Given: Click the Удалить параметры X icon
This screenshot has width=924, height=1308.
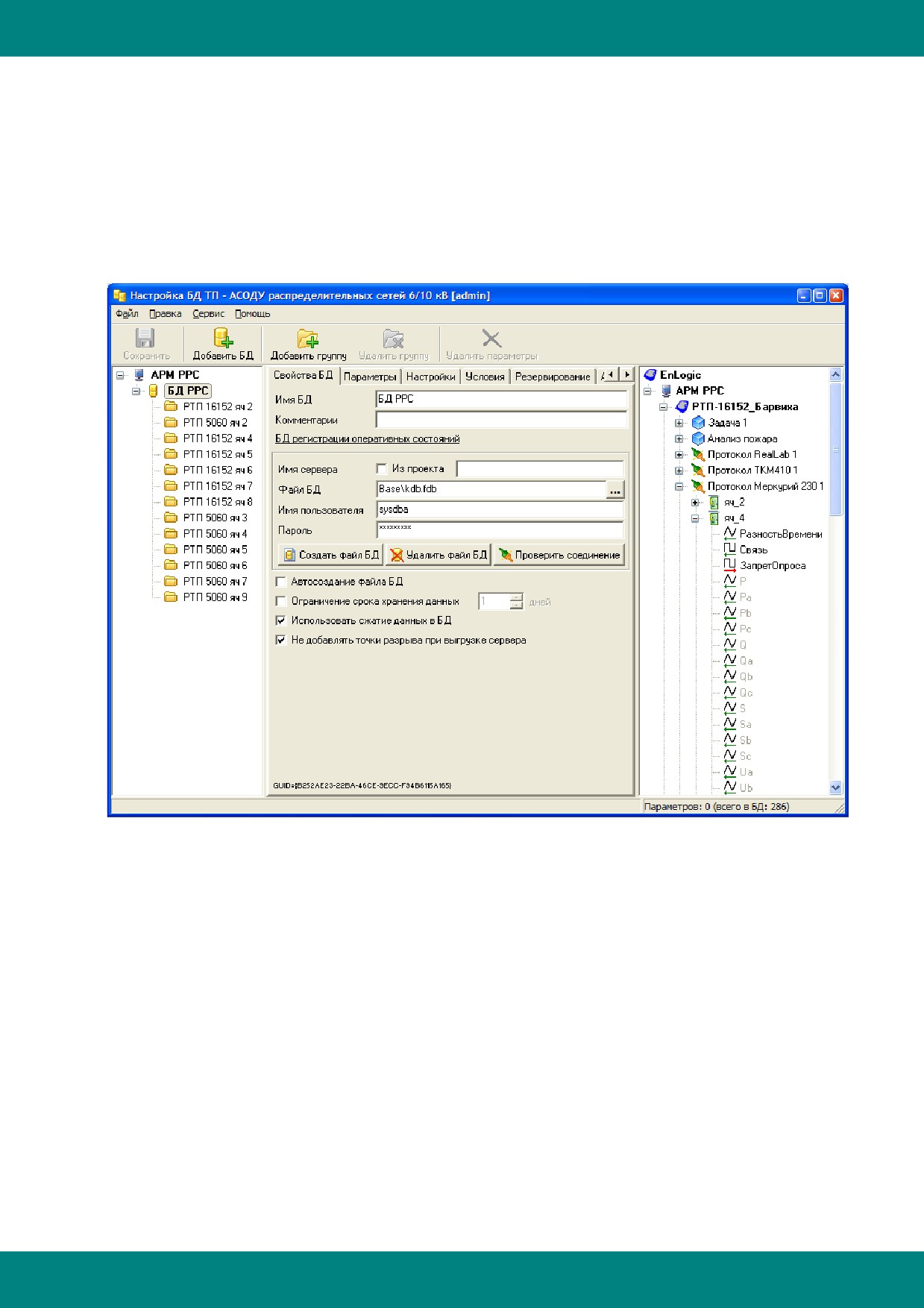Looking at the screenshot, I should (491, 338).
